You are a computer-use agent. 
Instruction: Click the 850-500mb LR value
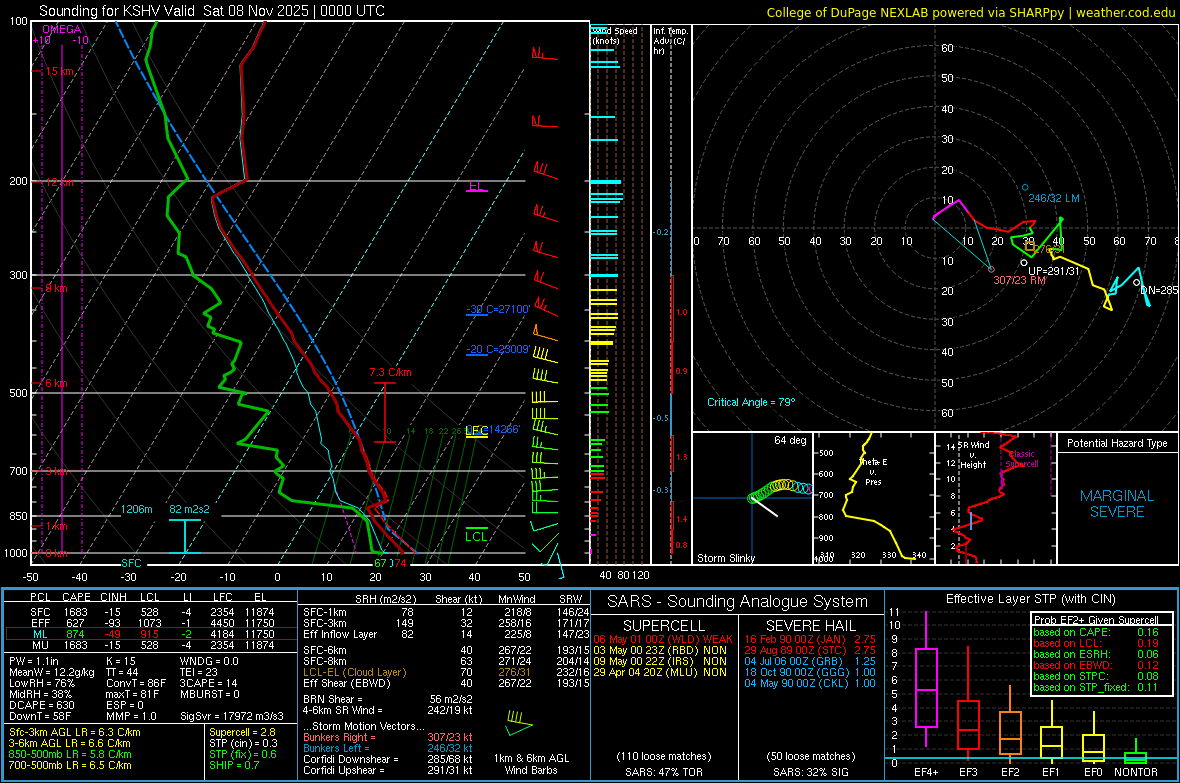[x=69, y=754]
